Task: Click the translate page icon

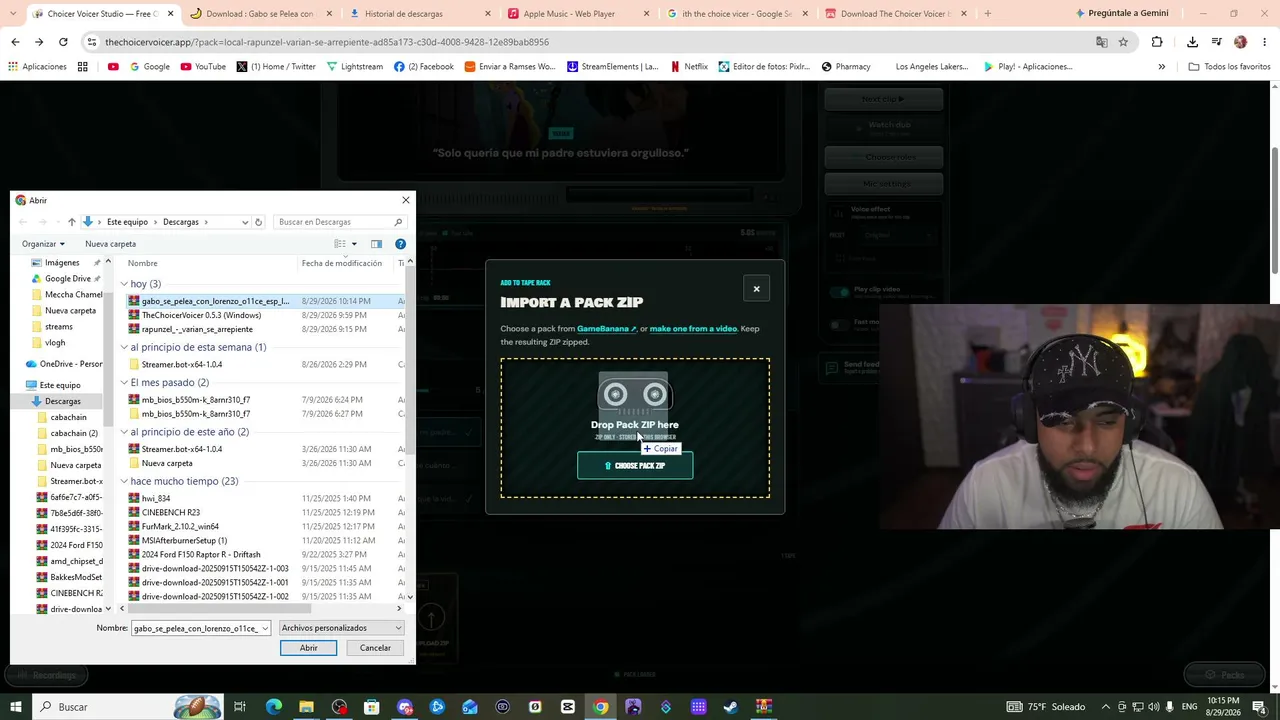Action: [x=1101, y=42]
